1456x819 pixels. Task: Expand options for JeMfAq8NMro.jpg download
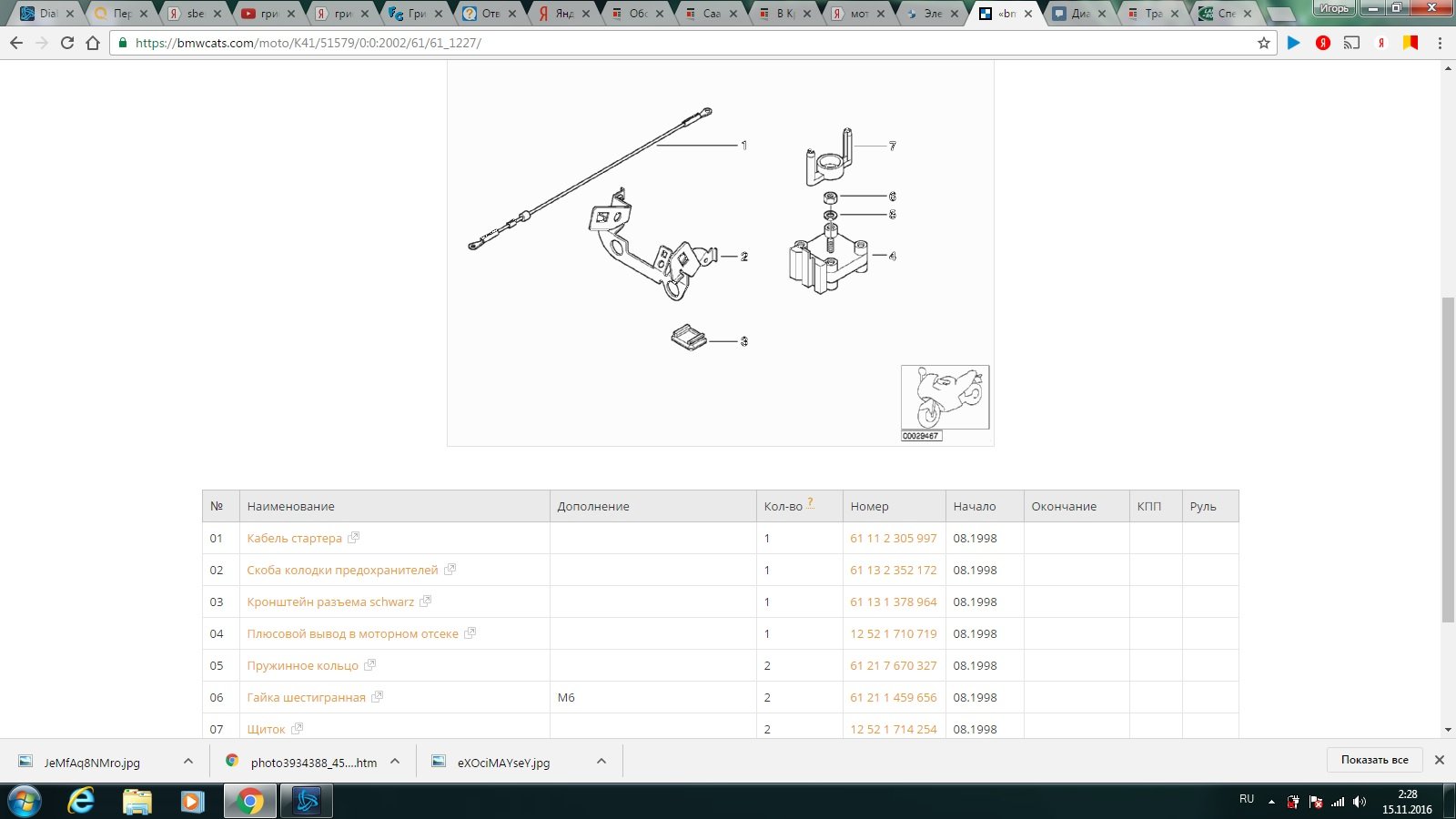tap(187, 761)
